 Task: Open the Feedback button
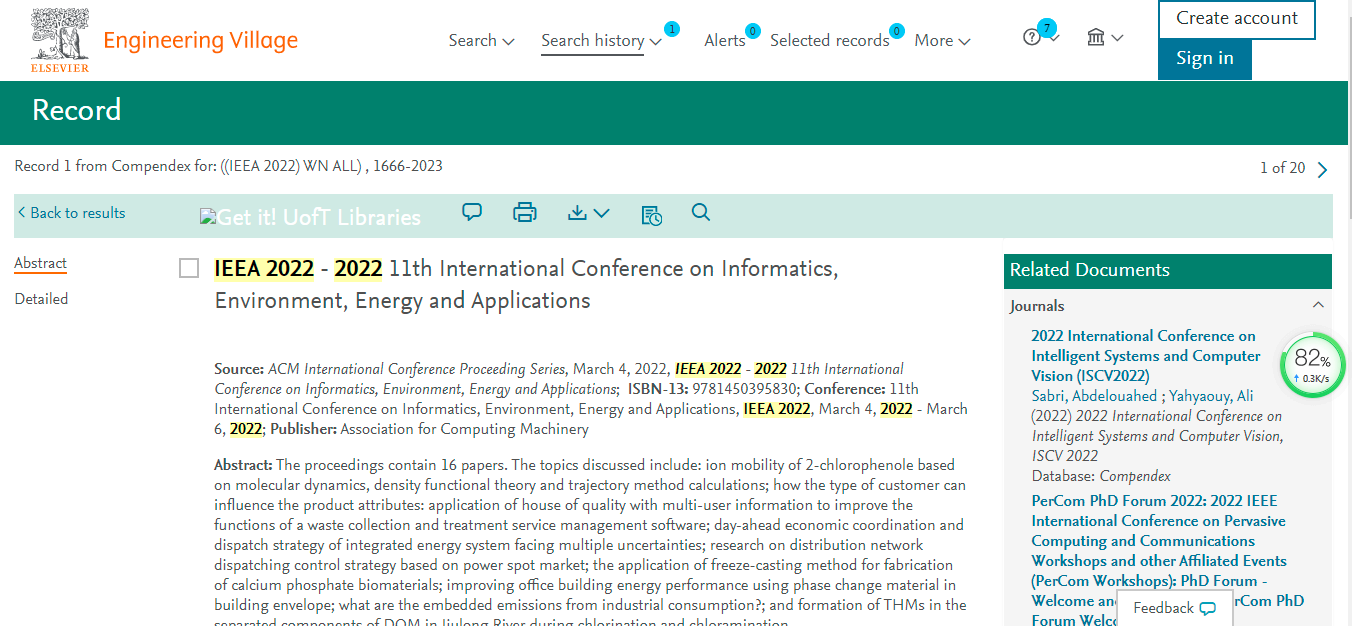point(1174,608)
